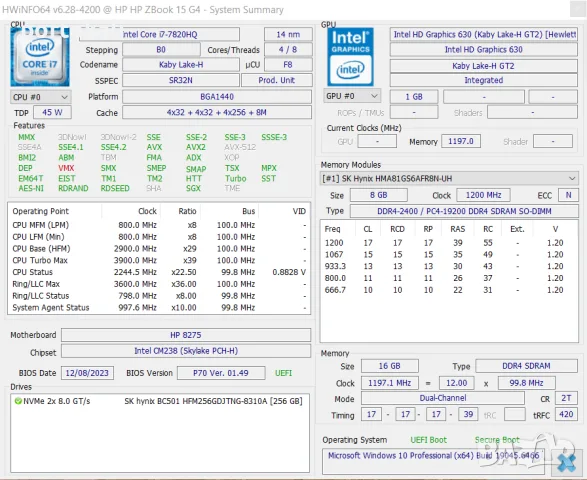This screenshot has width=587, height=480.
Task: Click the Prod. Unit field
Action: (277, 80)
